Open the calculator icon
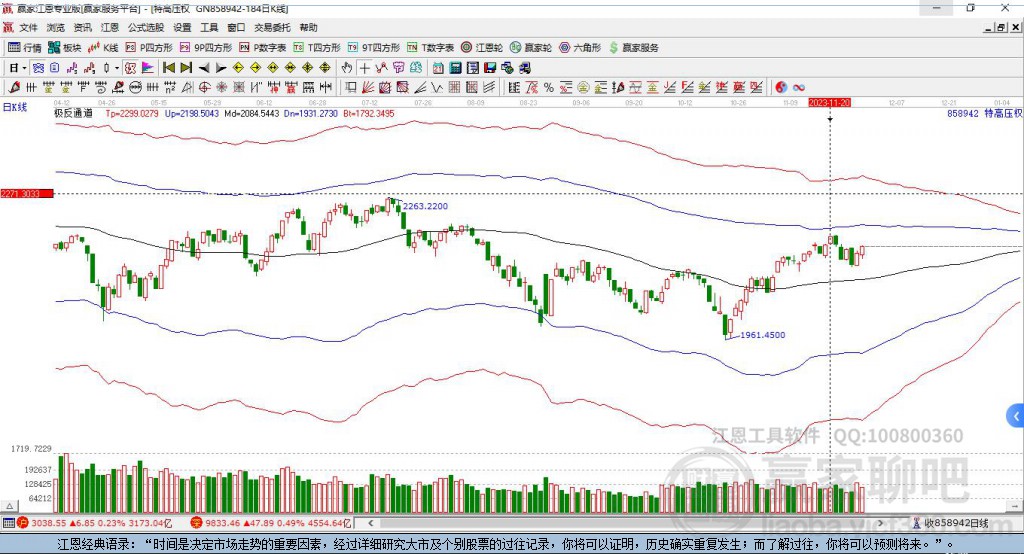The width and height of the screenshot is (1024, 554). click(455, 68)
